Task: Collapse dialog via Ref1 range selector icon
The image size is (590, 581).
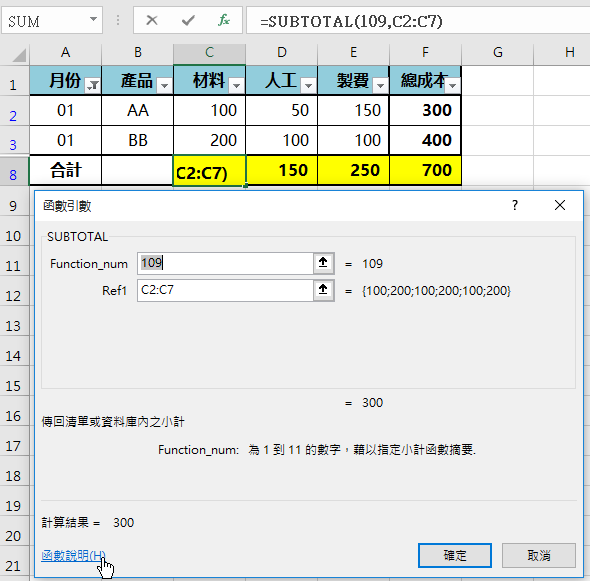Action: [323, 290]
